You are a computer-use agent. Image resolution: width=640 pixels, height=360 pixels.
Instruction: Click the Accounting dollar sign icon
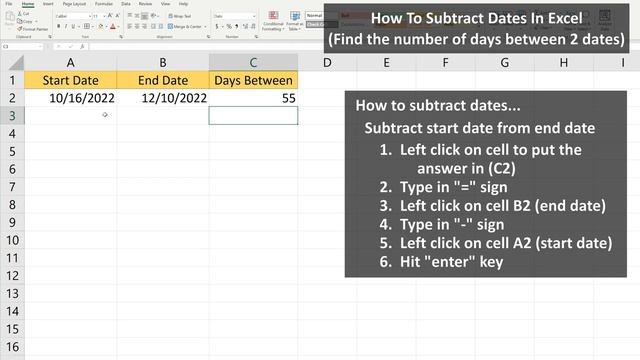217,27
